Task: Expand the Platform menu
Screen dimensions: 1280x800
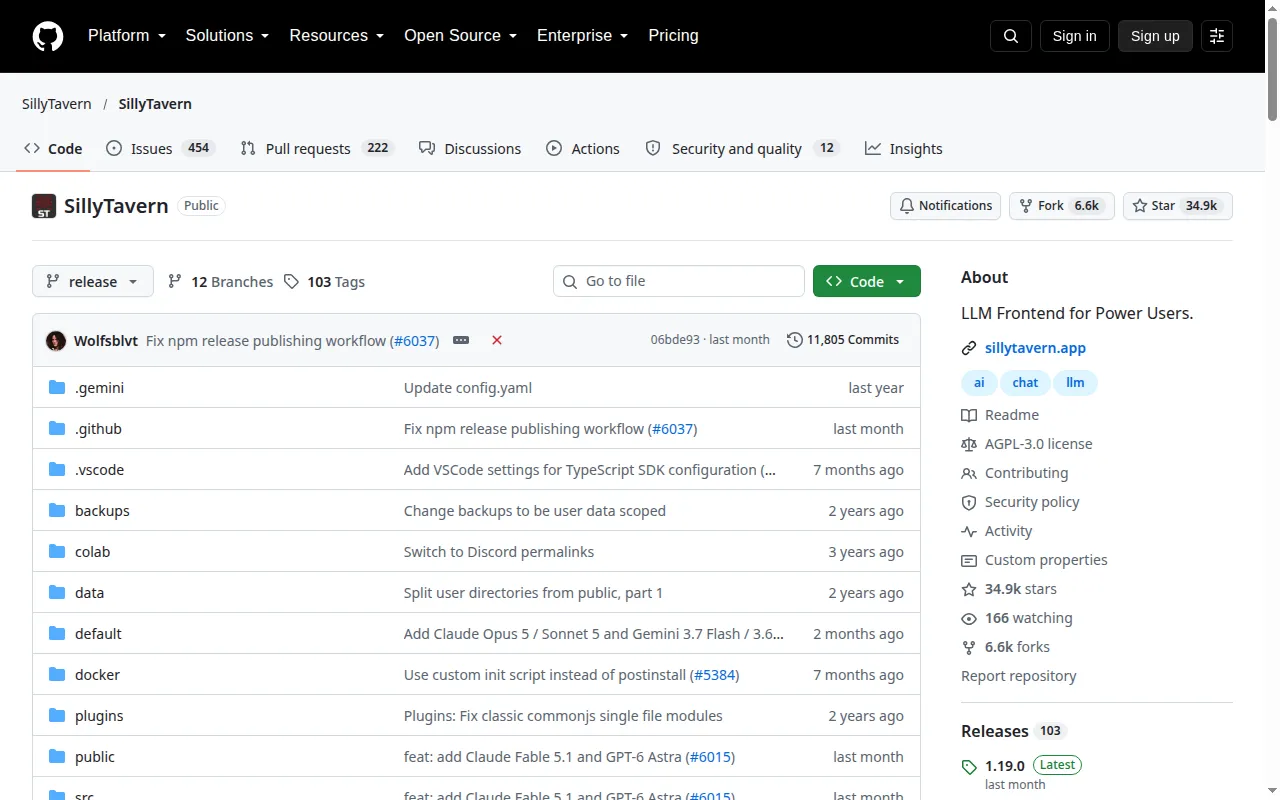Action: click(126, 36)
